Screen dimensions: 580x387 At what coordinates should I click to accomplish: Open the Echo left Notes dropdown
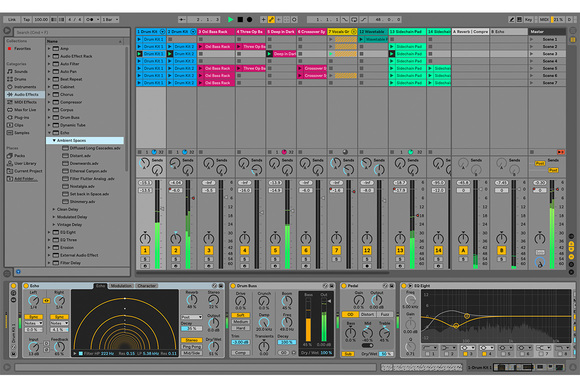point(34,323)
